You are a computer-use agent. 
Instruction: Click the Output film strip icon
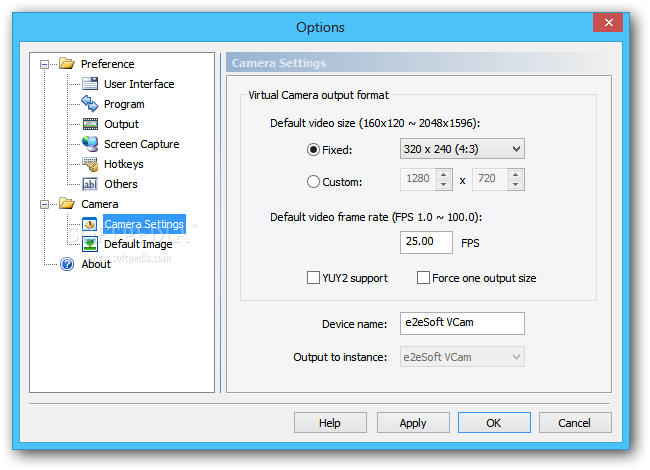point(90,124)
